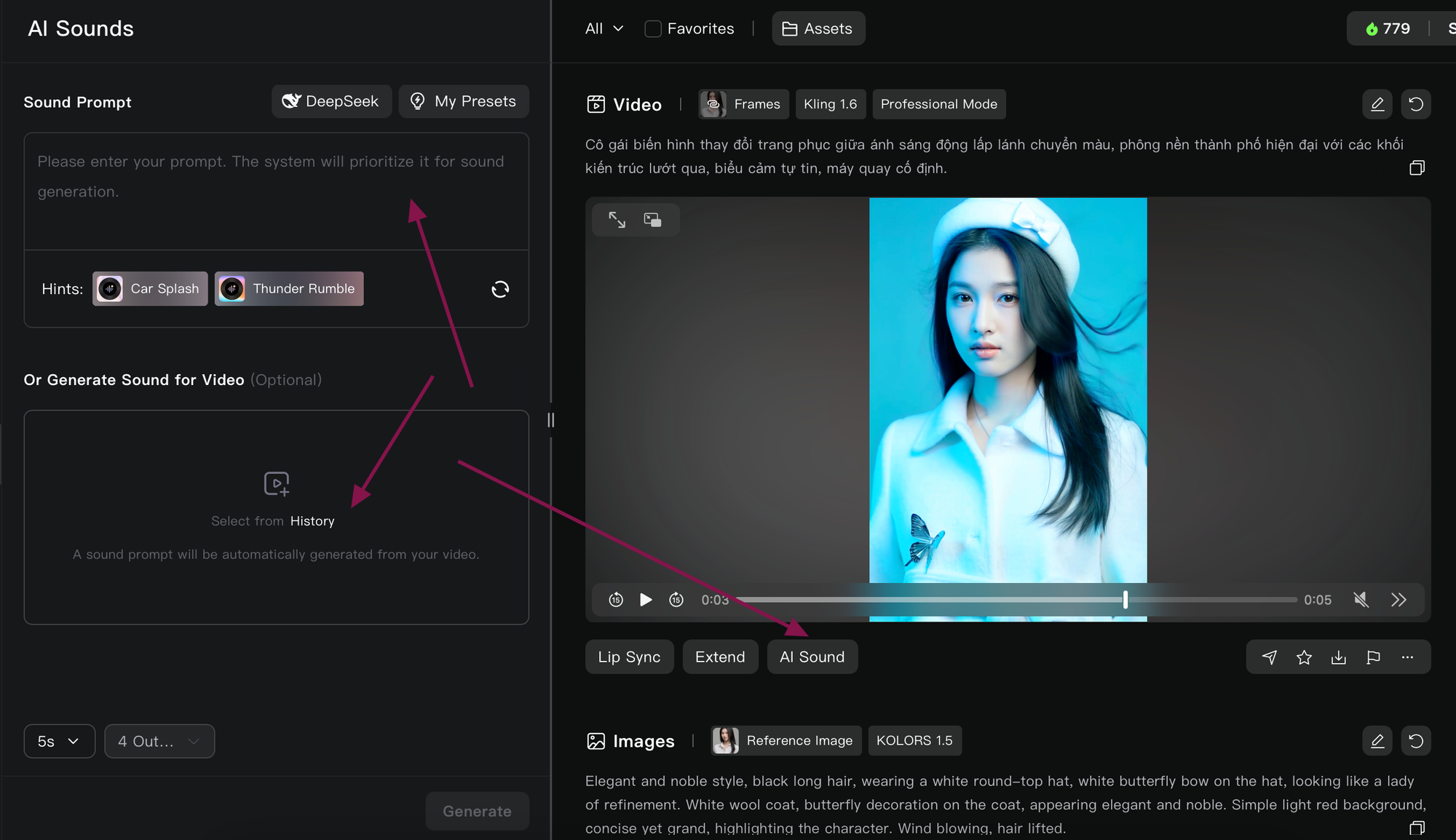Refresh the sound hints suggestions
Viewport: 1456px width, 840px height.
500,289
